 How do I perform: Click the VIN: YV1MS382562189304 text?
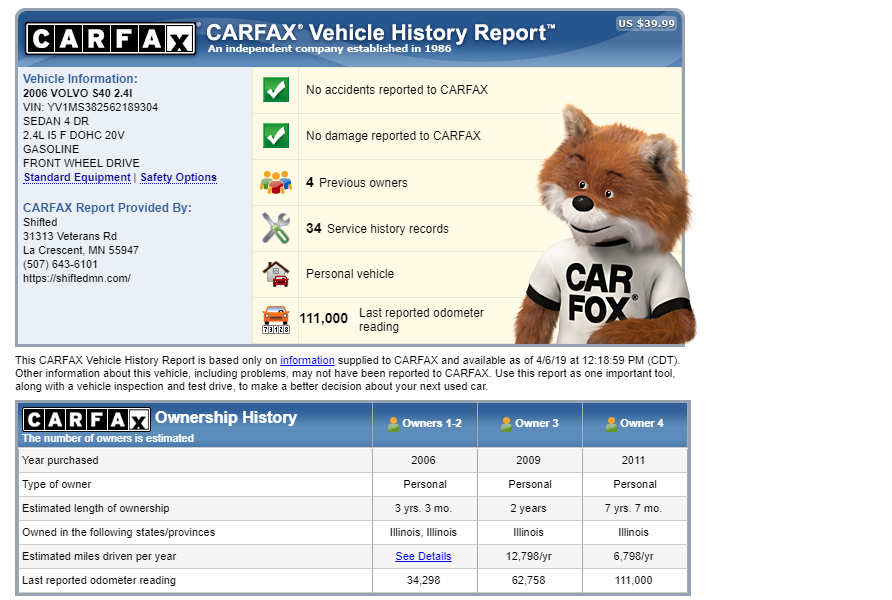(90, 107)
